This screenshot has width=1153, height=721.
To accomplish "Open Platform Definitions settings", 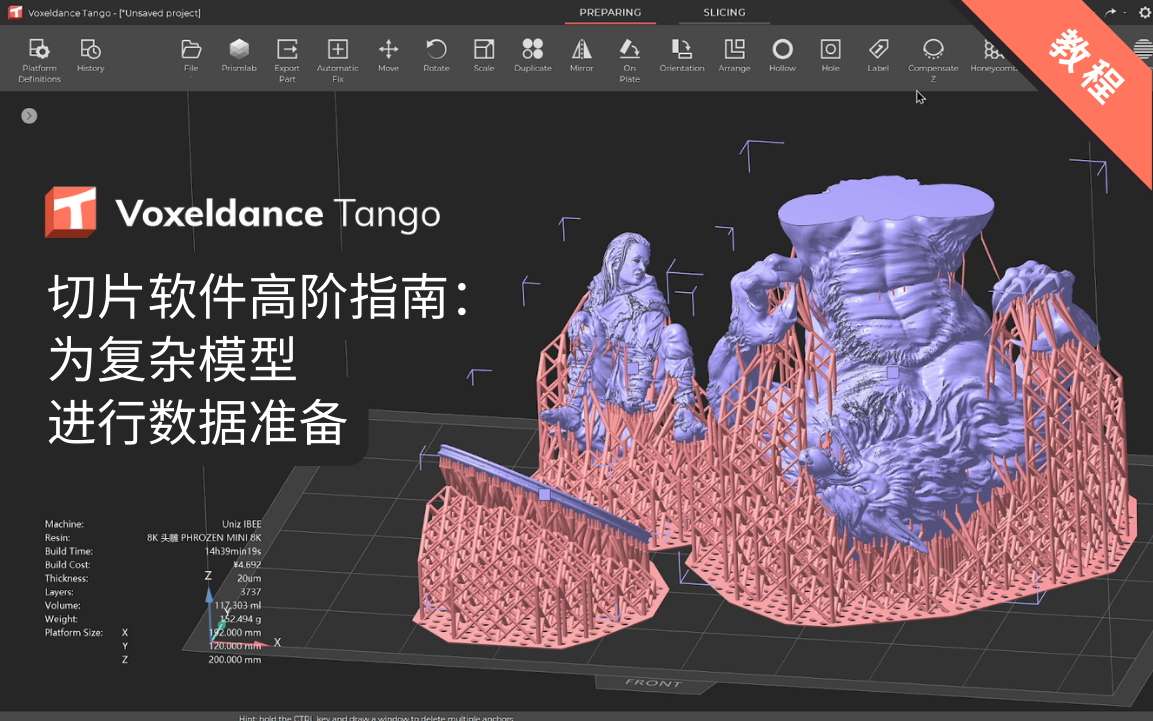I will pyautogui.click(x=39, y=58).
